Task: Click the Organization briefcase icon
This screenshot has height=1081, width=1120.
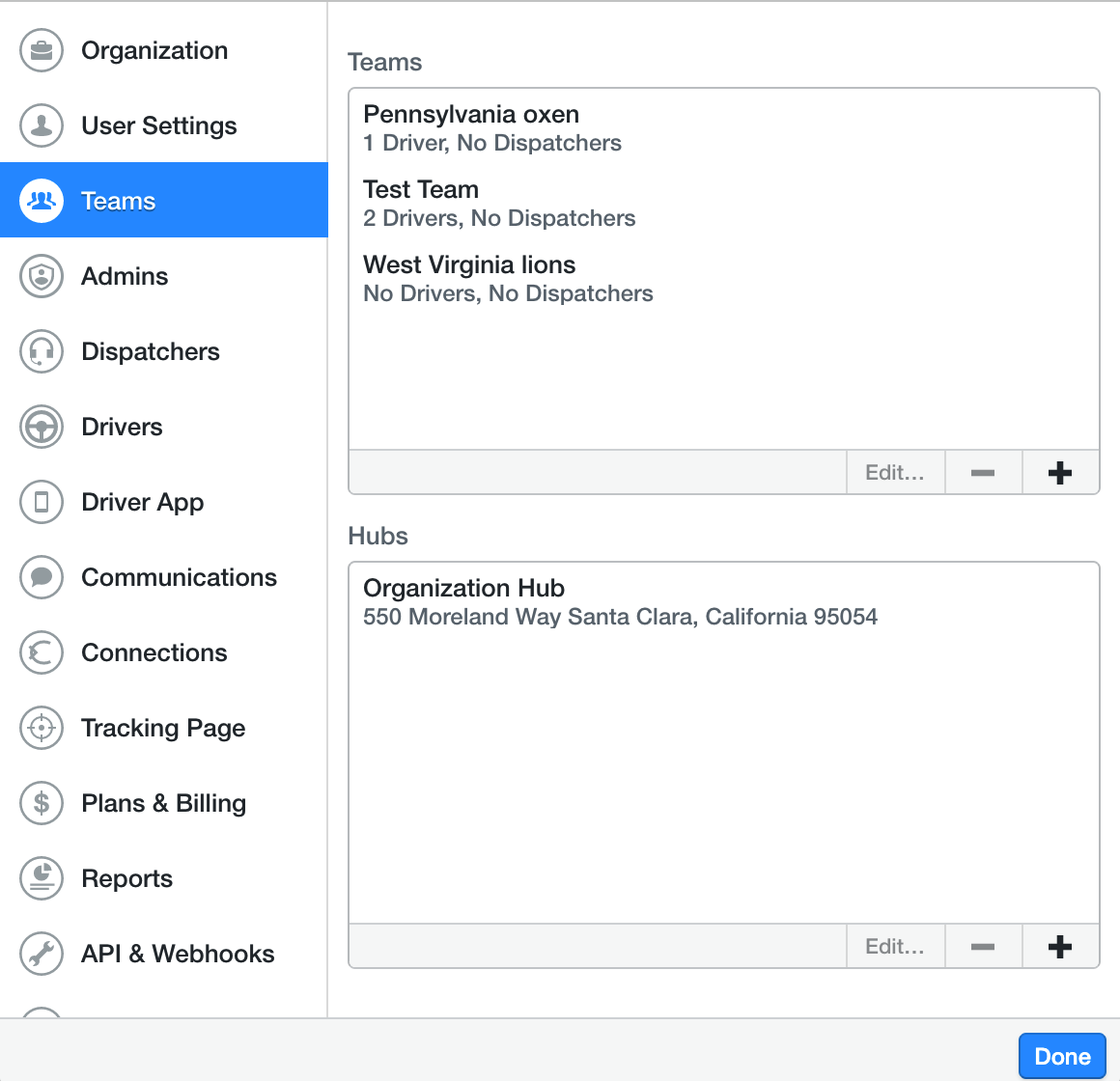Action: pyautogui.click(x=42, y=51)
